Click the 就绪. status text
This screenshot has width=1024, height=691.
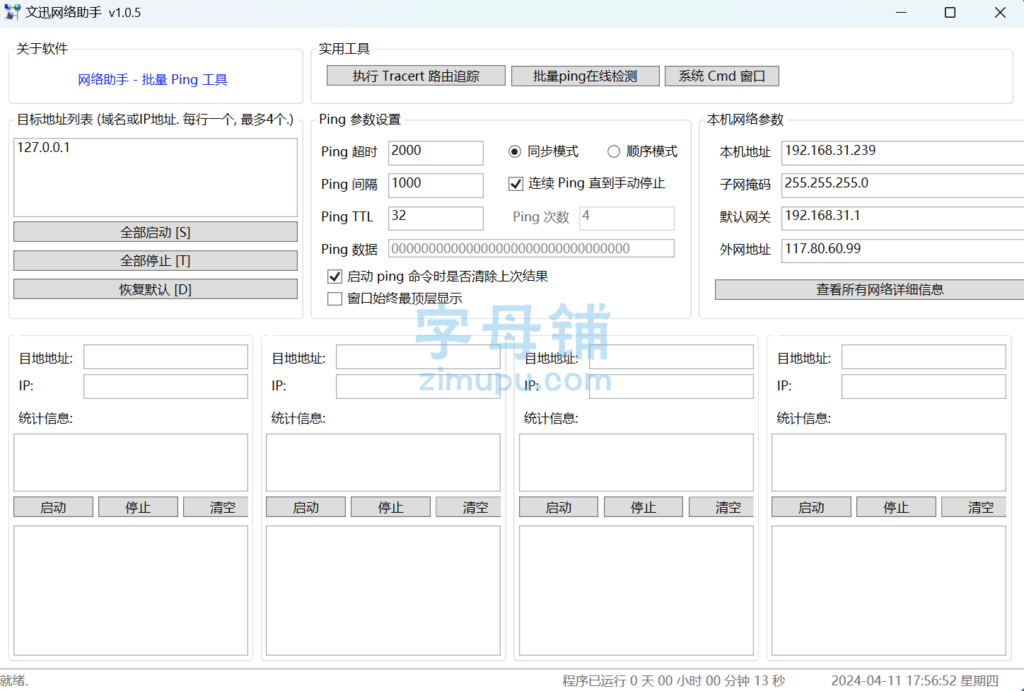[x=14, y=681]
